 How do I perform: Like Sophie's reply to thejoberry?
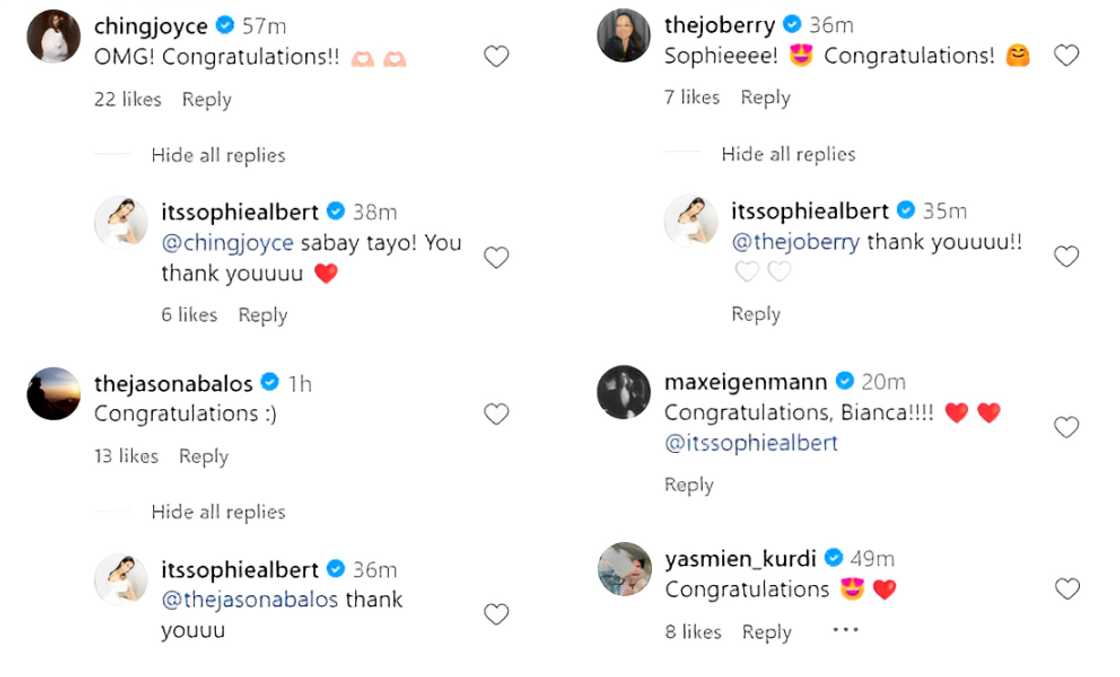[1067, 257]
